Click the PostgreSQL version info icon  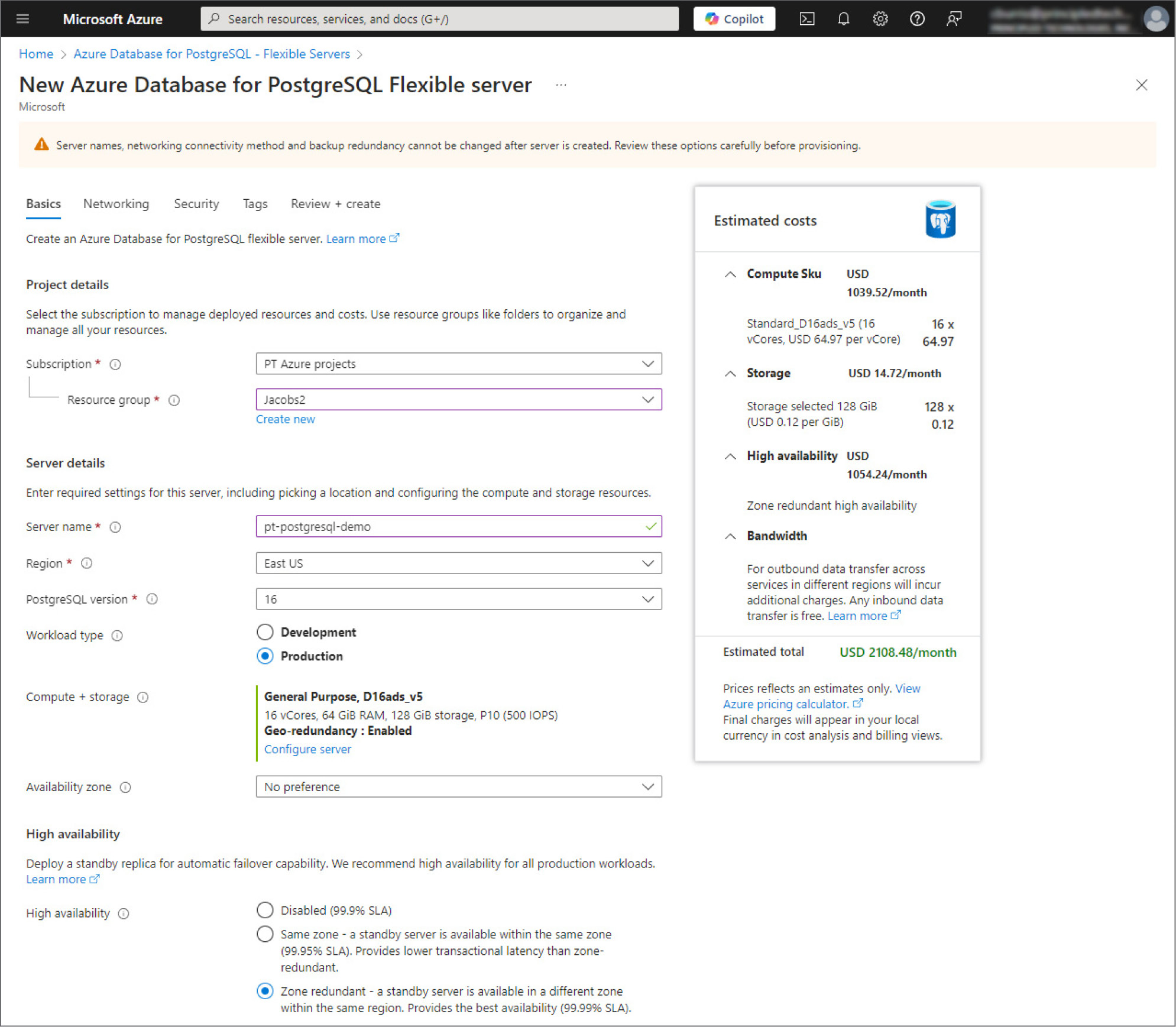152,600
